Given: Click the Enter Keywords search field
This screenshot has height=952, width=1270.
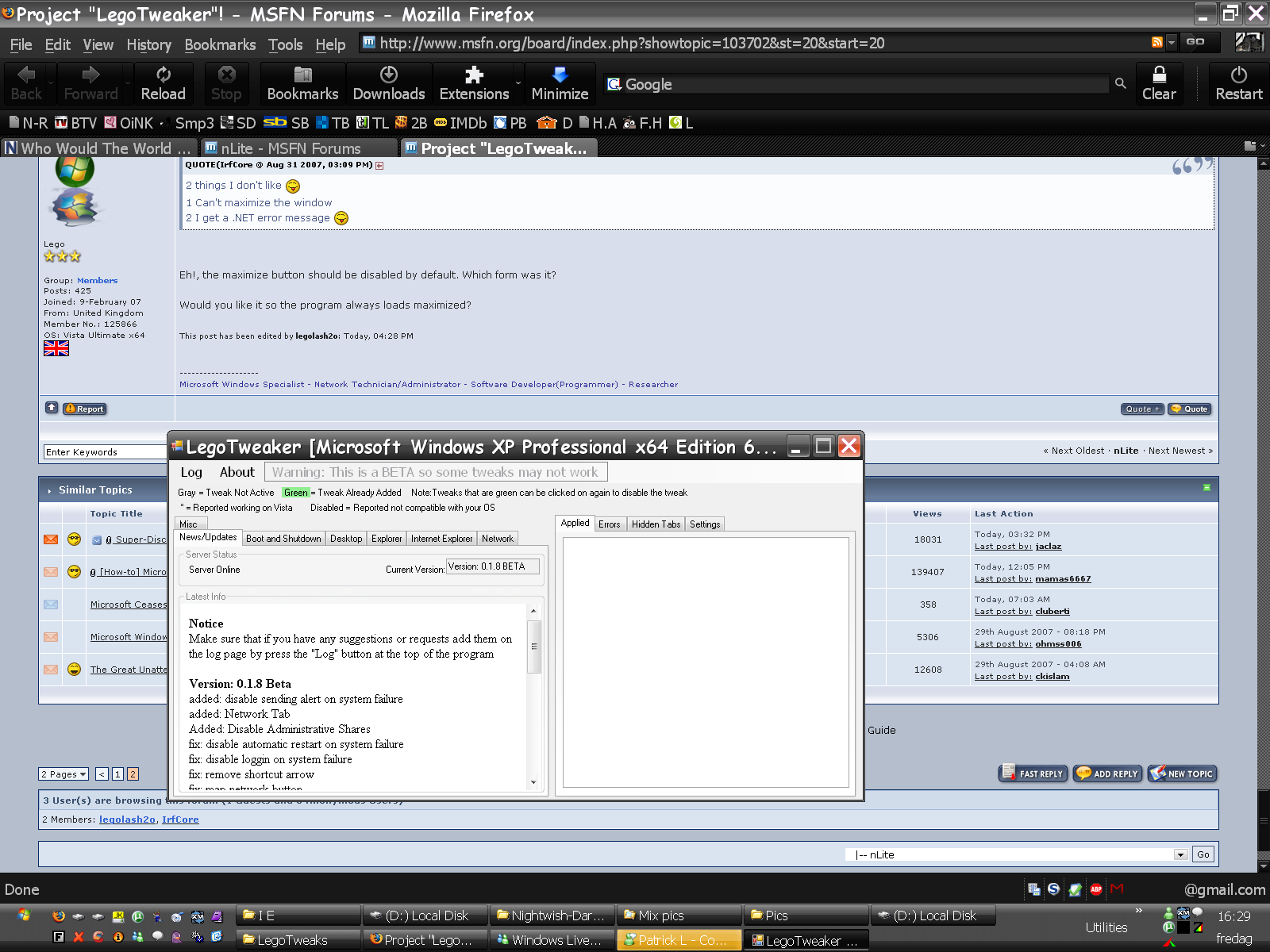Looking at the screenshot, I should click(105, 451).
